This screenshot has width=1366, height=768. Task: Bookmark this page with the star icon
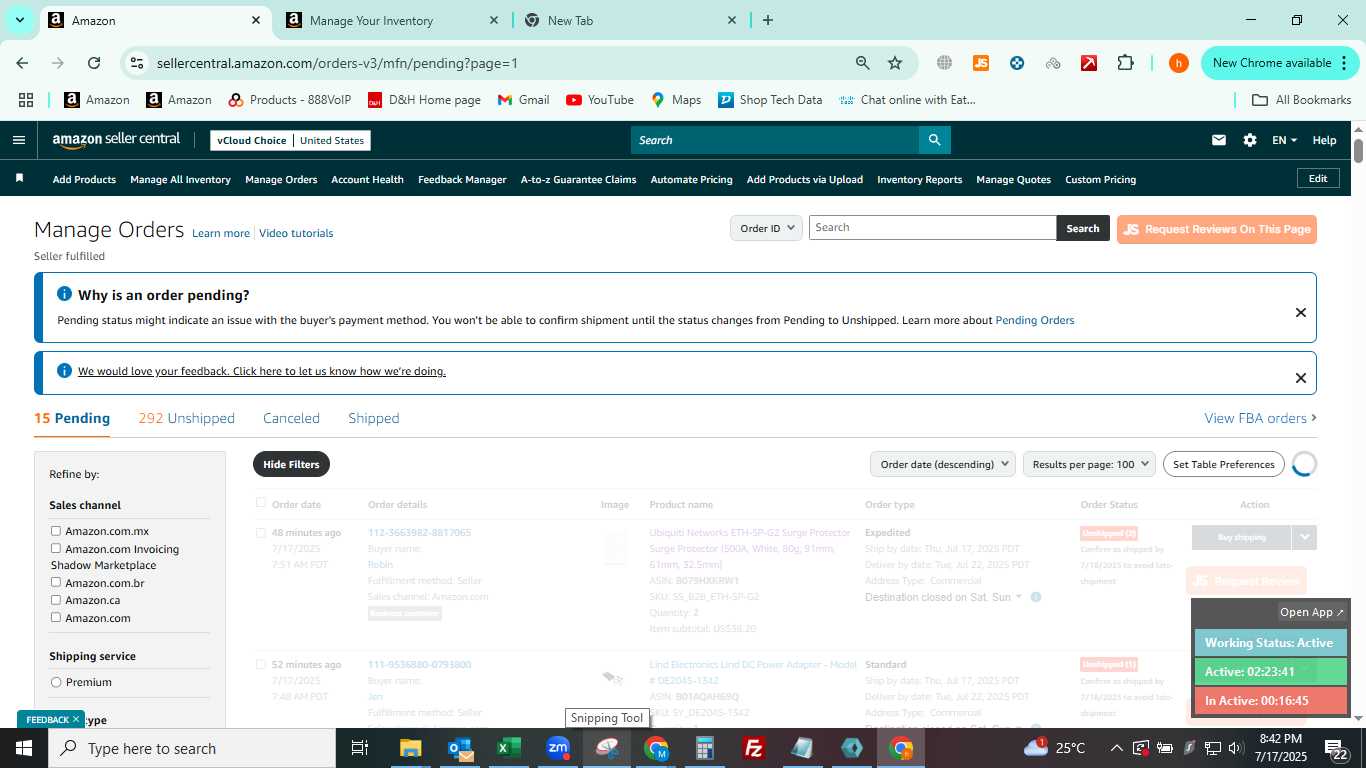click(x=895, y=63)
